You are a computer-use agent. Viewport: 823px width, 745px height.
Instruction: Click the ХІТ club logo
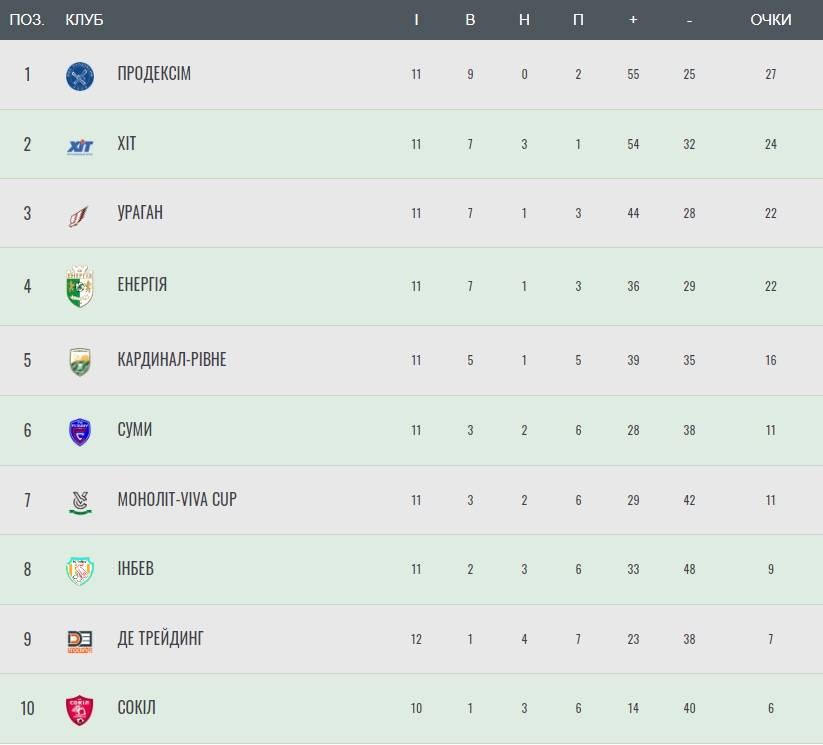pos(80,146)
